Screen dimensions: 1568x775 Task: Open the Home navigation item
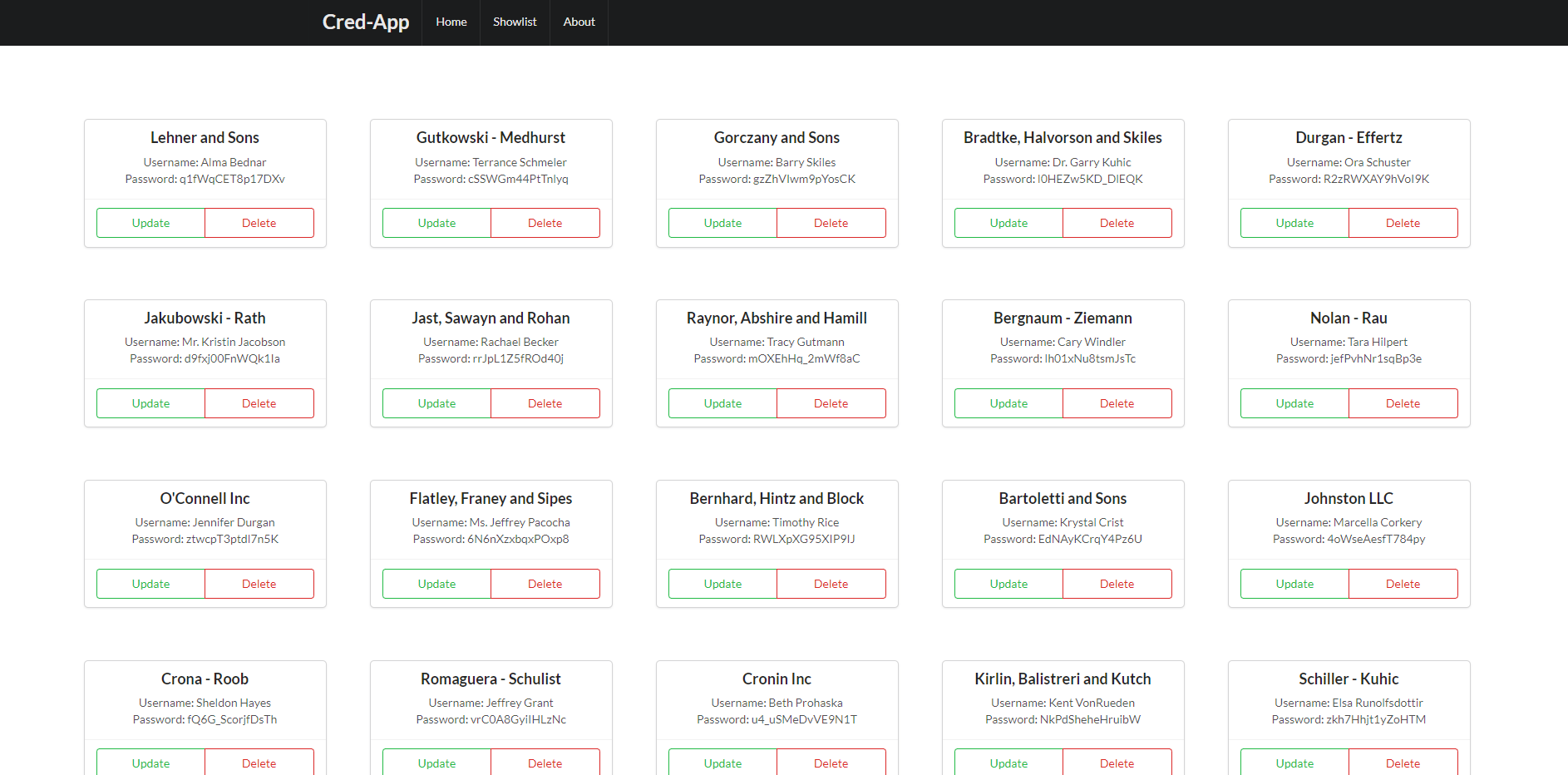[451, 22]
